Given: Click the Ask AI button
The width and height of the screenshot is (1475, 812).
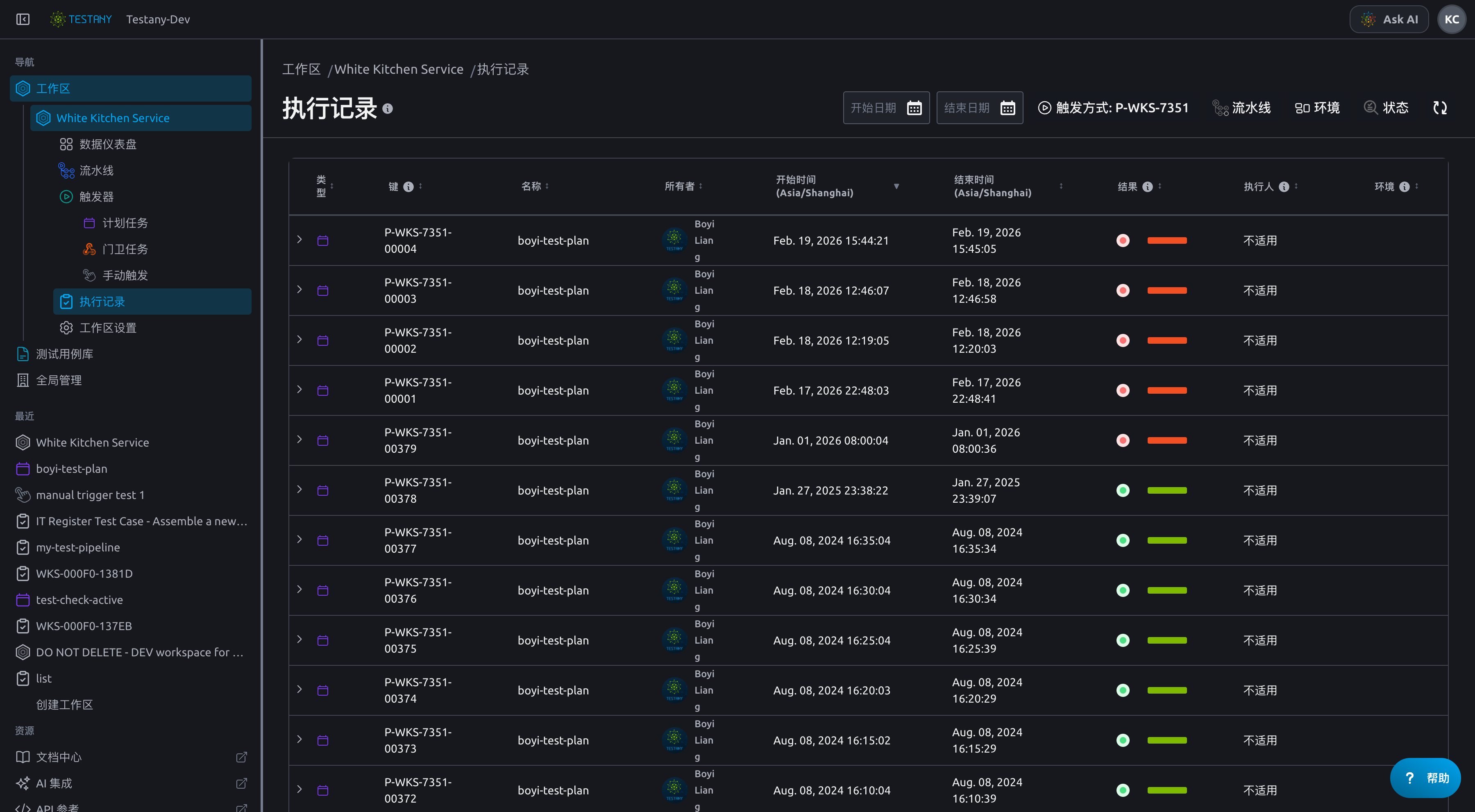Looking at the screenshot, I should coord(1389,20).
